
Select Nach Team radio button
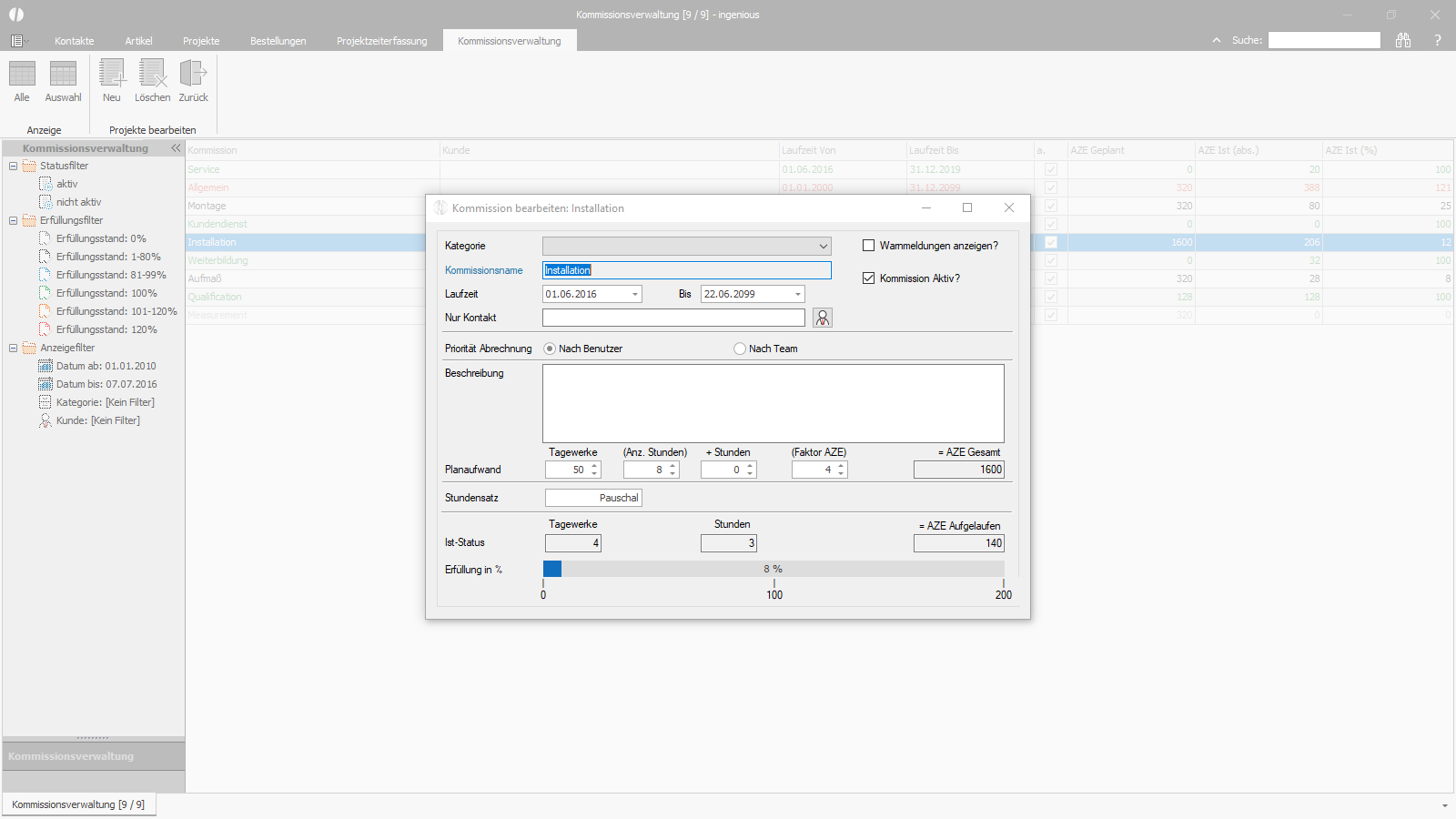[740, 349]
